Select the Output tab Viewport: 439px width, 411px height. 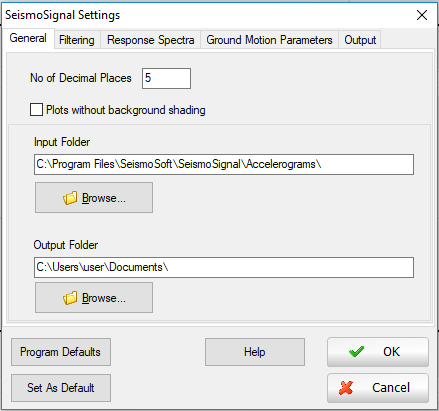point(360,40)
